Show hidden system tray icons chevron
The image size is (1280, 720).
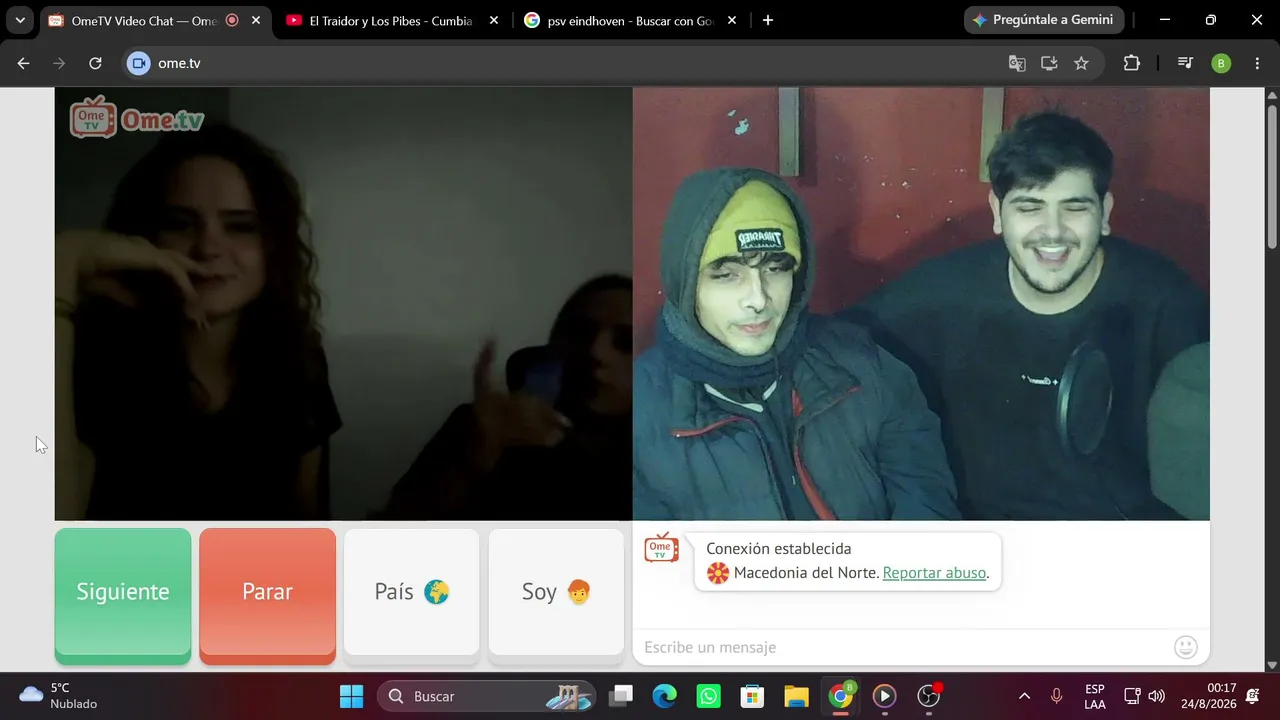pyautogui.click(x=1024, y=696)
